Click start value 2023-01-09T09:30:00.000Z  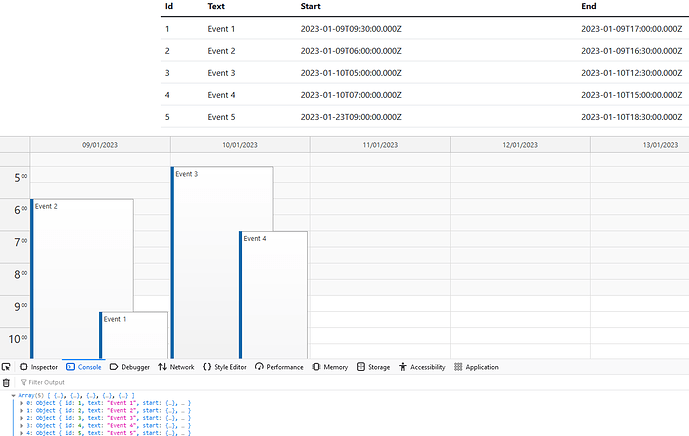pos(351,29)
